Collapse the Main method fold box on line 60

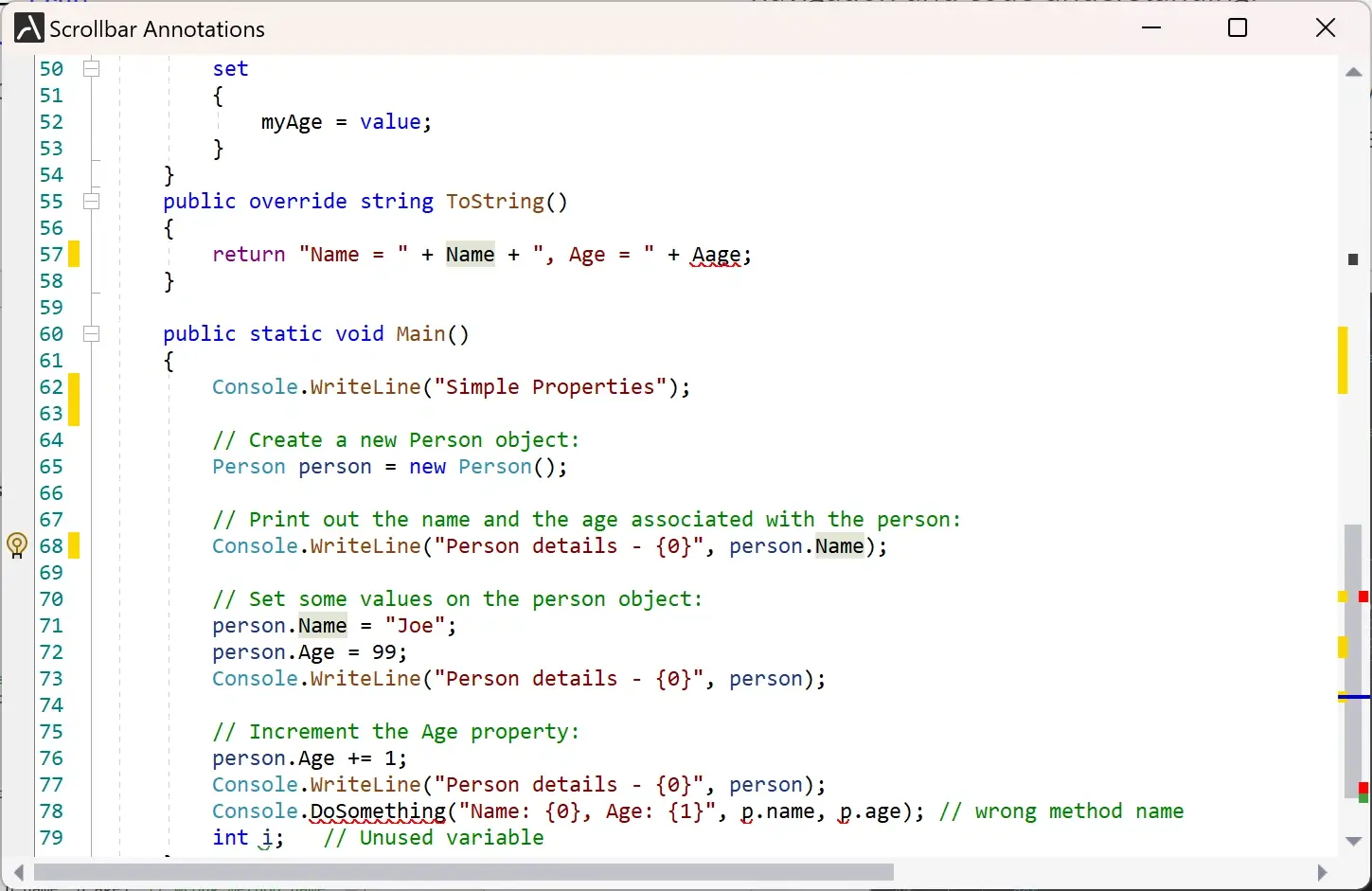coord(91,333)
